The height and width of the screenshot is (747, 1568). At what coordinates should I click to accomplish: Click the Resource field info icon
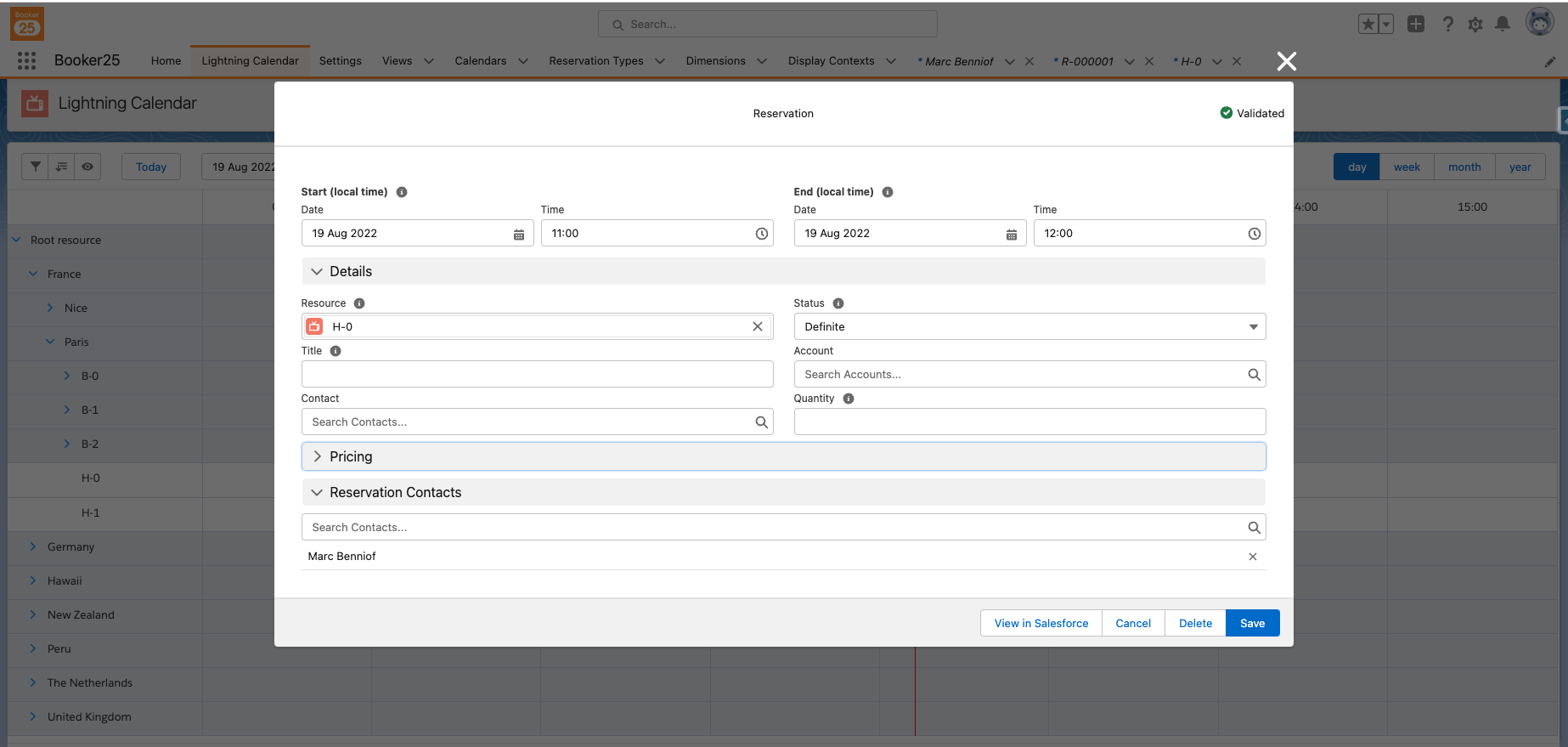[359, 303]
